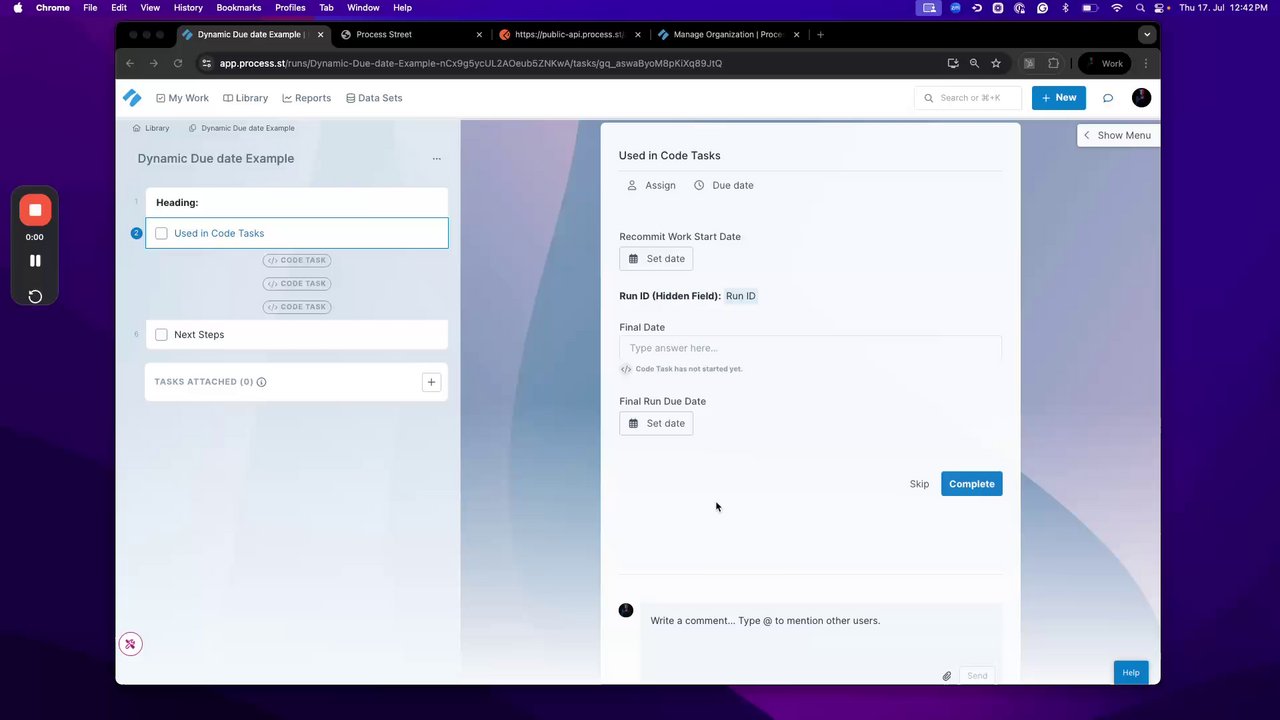Click the three-dots menu beside Dynamic Due date Example
Image resolution: width=1280 pixels, height=720 pixels.
click(436, 159)
